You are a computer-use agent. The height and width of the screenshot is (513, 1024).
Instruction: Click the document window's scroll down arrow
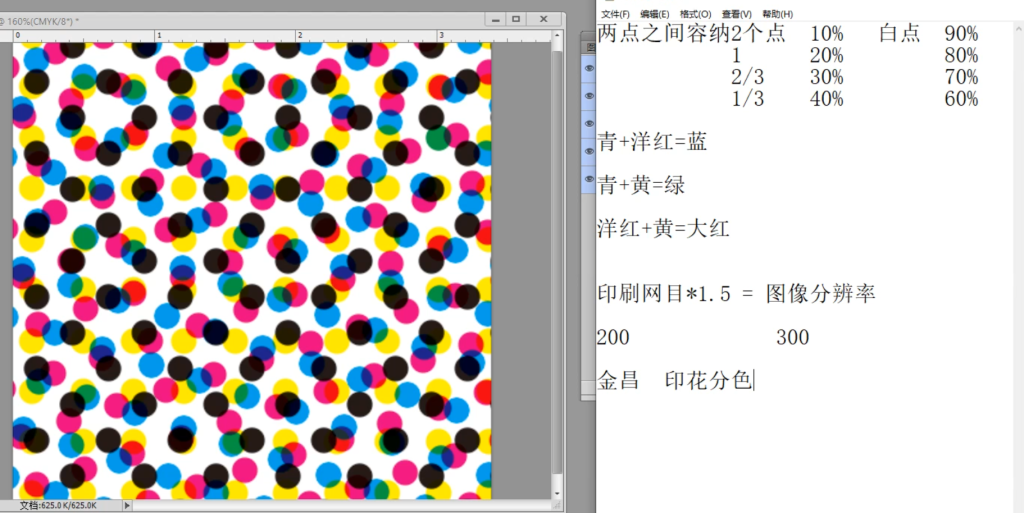coord(557,493)
